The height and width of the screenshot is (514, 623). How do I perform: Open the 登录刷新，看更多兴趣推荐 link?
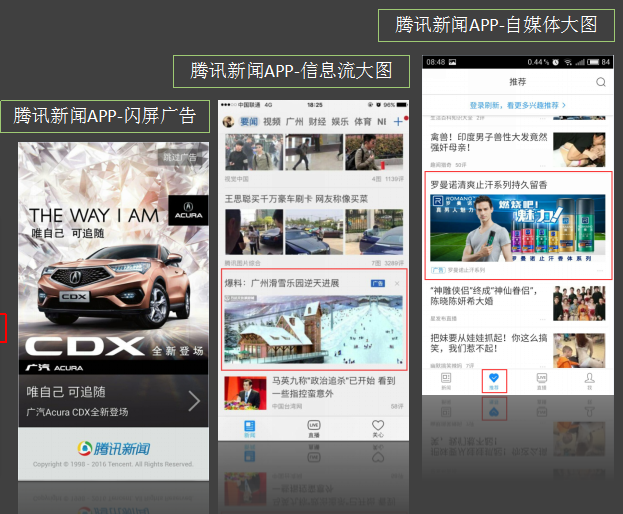(518, 105)
